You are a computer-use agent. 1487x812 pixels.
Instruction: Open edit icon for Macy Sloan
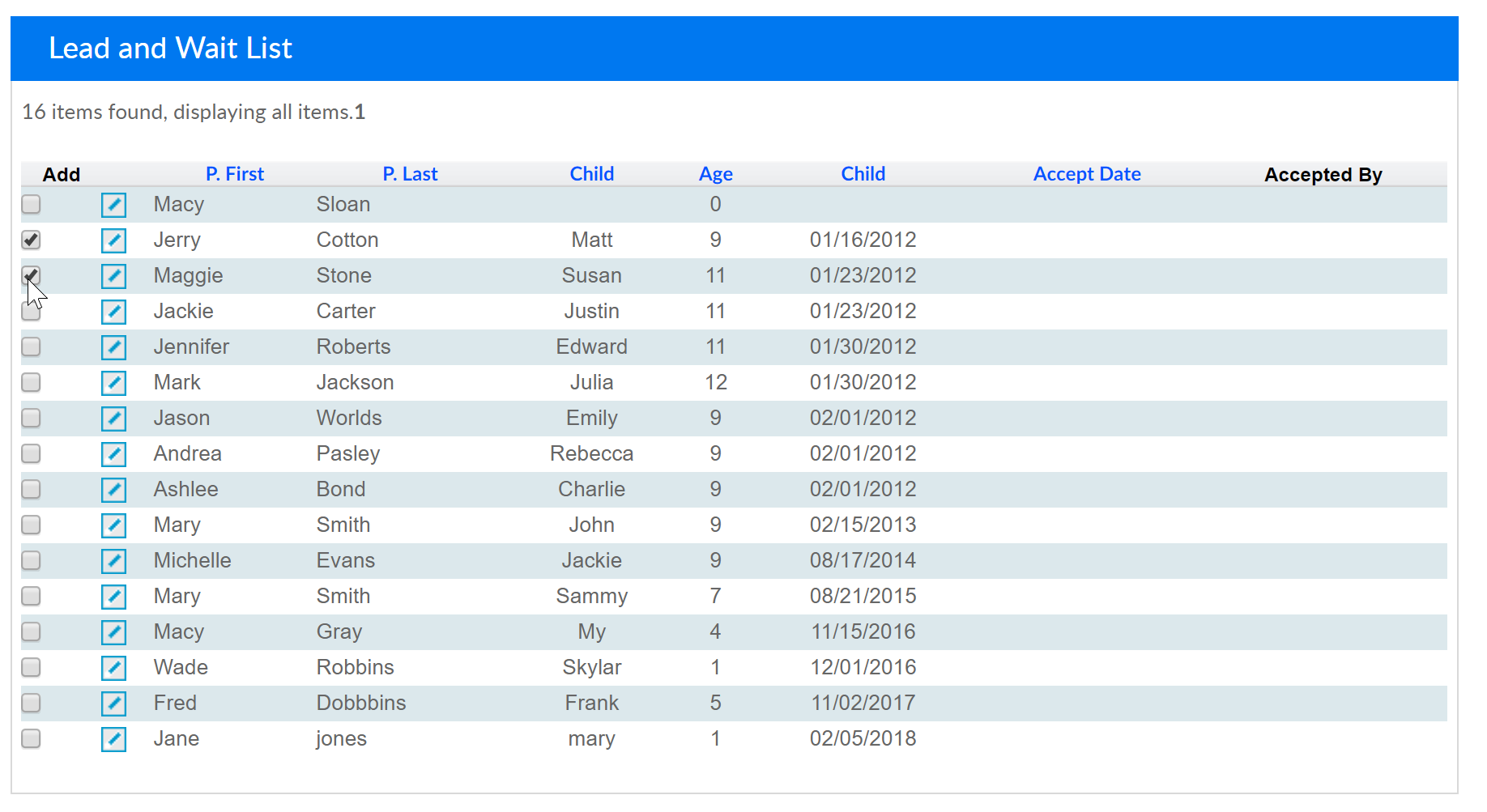pyautogui.click(x=113, y=205)
